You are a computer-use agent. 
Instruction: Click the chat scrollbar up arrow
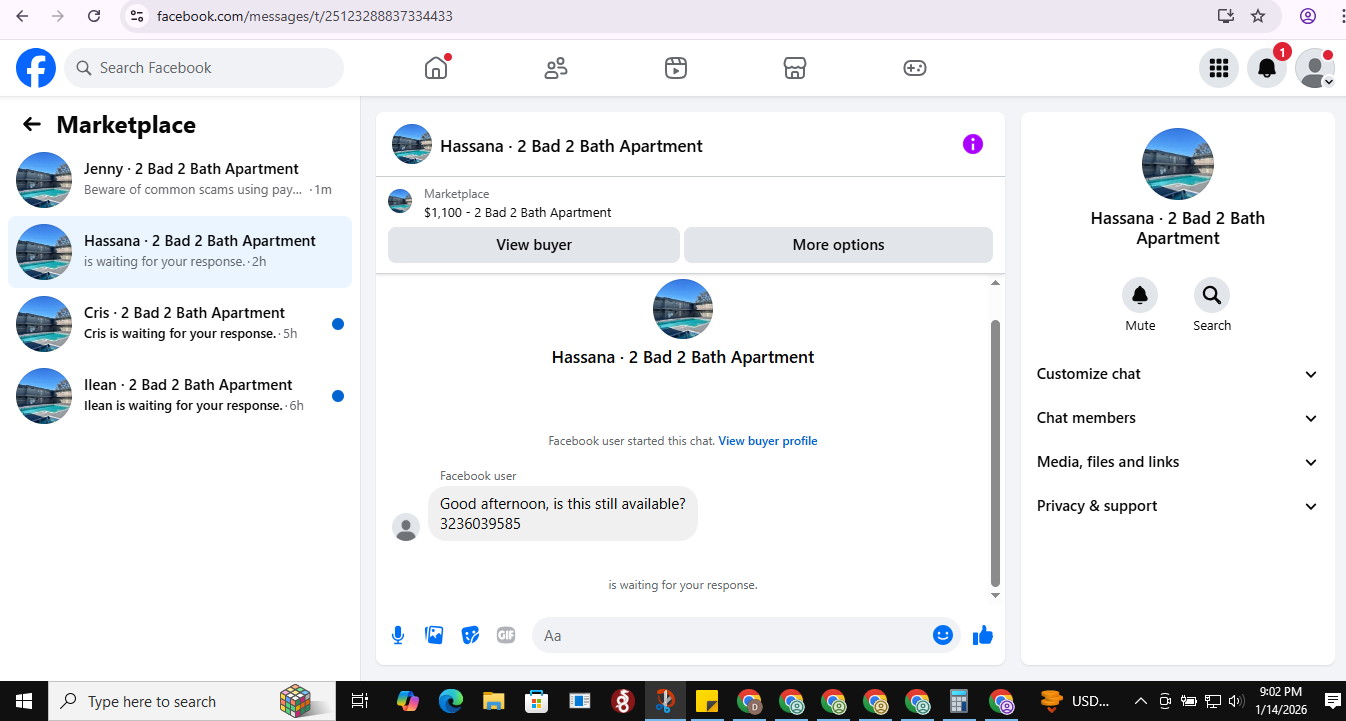coord(995,283)
